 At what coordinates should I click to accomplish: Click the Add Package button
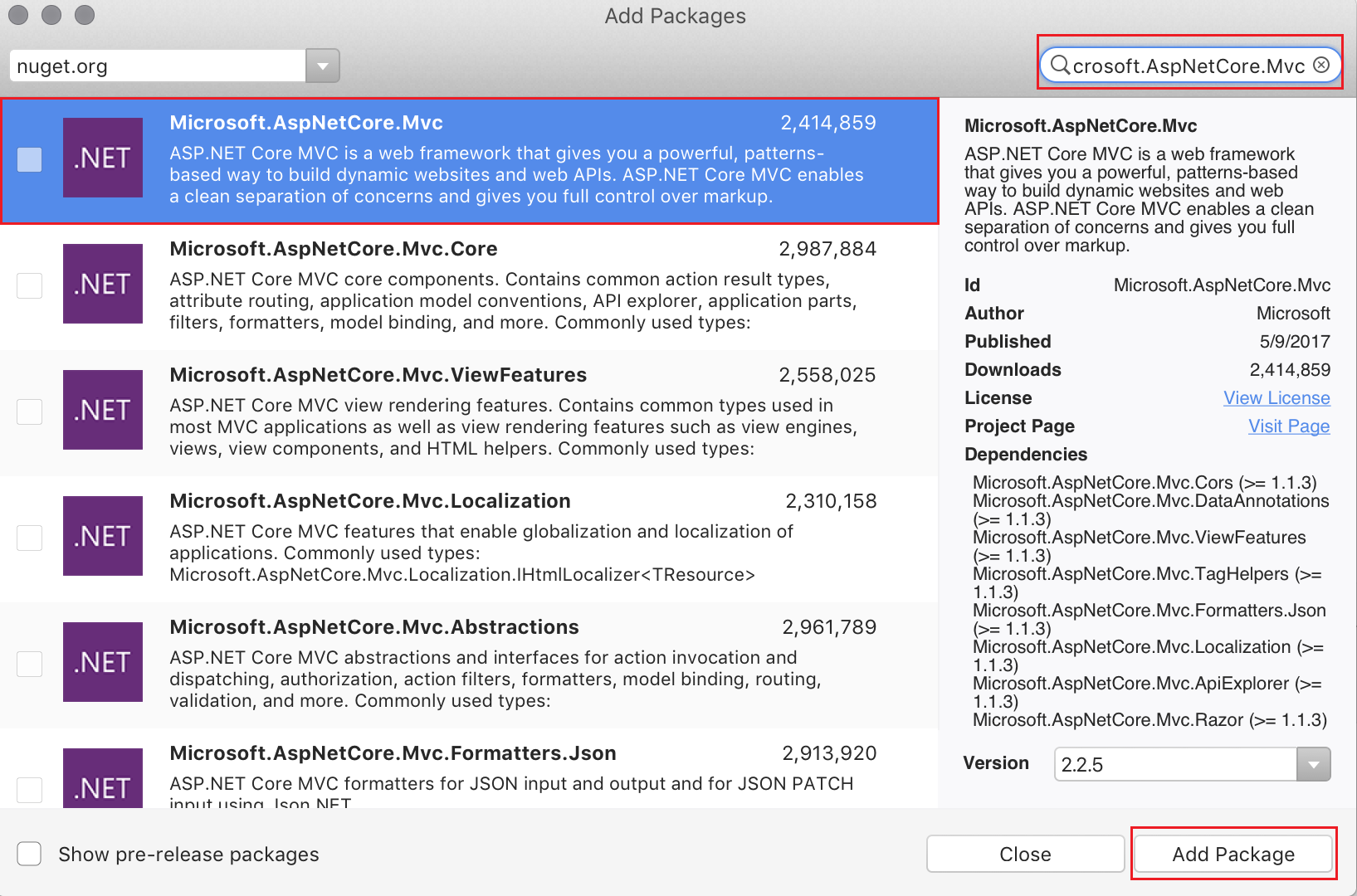[x=1233, y=854]
